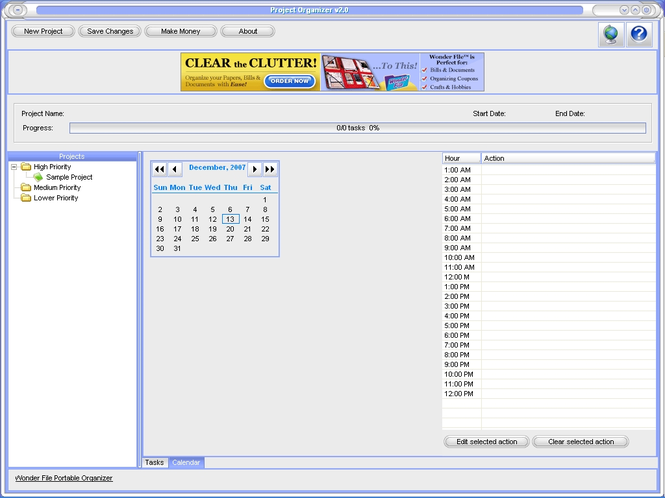The image size is (665, 498).
Task: Select the 3:00 PM hour row
Action: tap(548, 306)
